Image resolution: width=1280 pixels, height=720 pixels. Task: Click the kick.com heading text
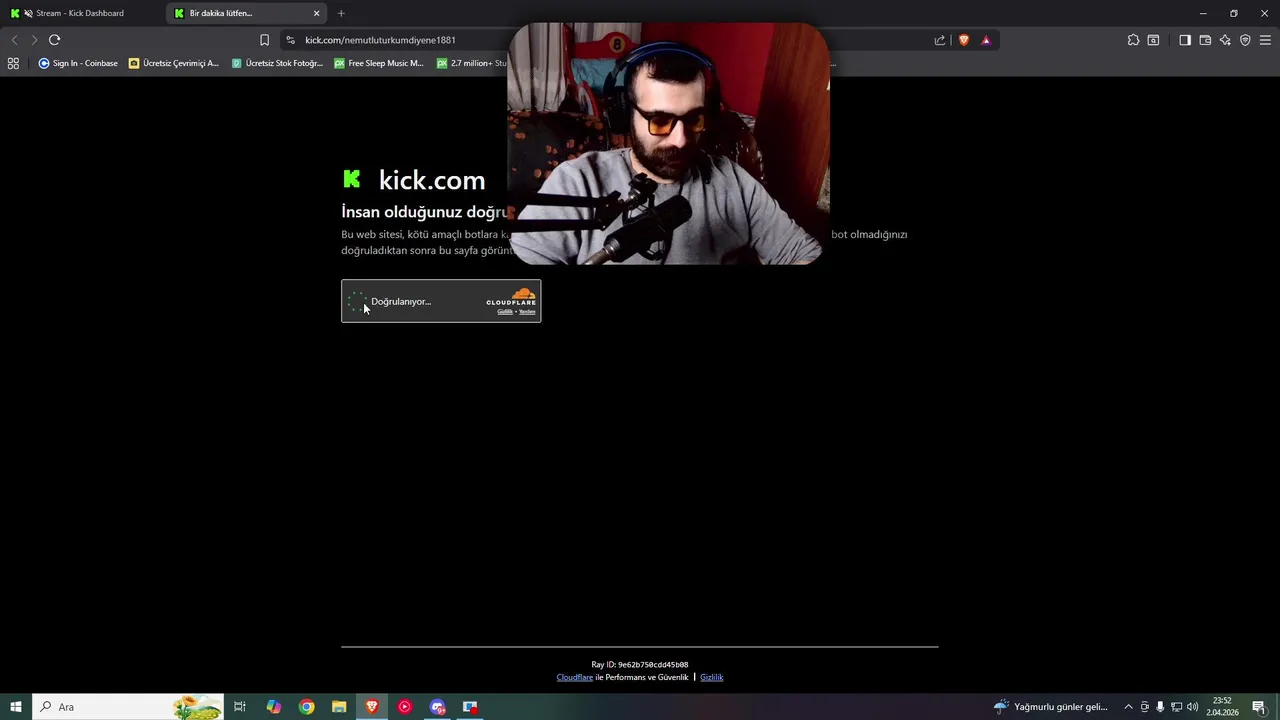tap(432, 180)
